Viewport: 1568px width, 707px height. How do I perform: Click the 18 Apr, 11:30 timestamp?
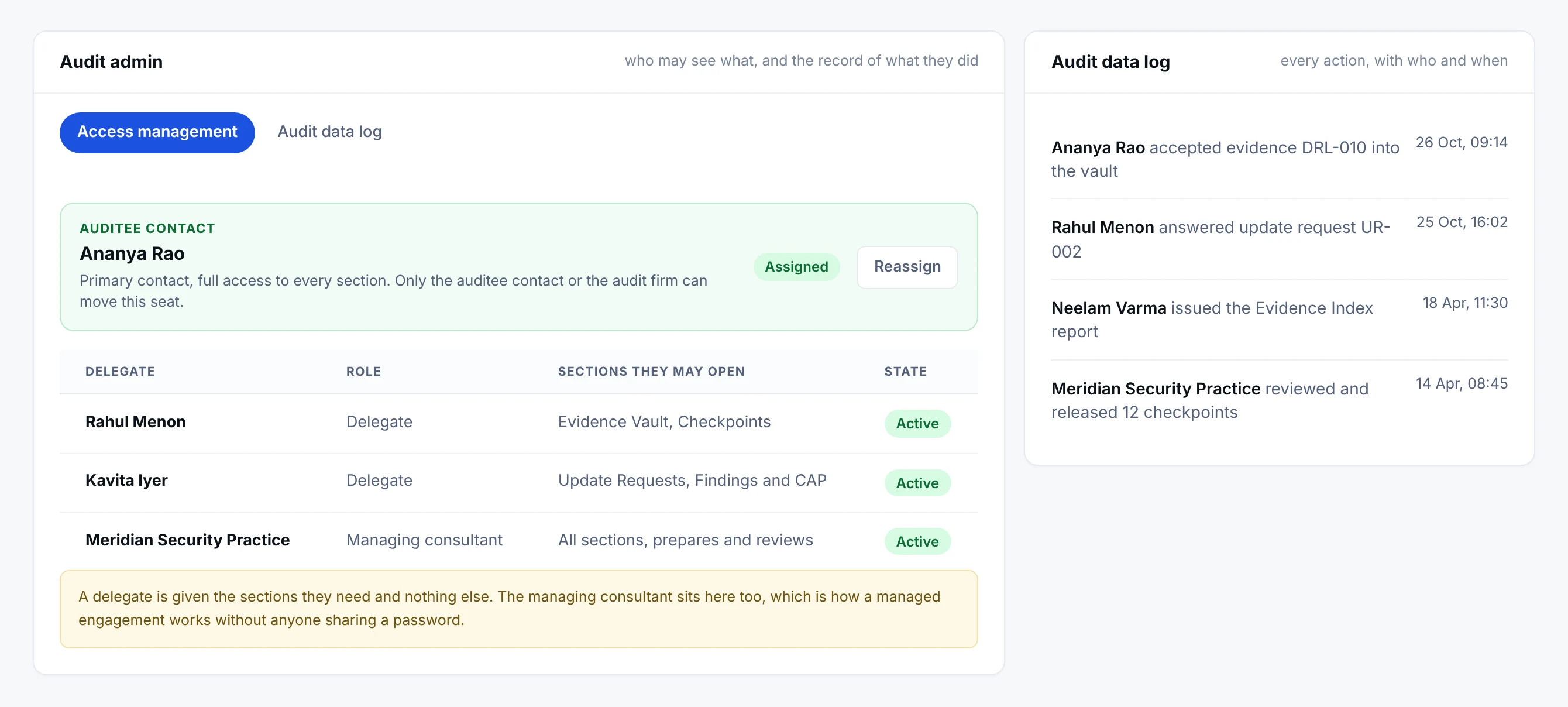tap(1464, 303)
